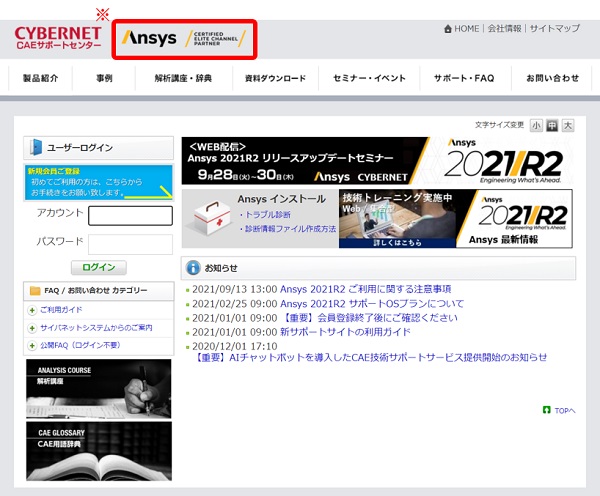
Task: Open the 技術トレーニング実施中 banner
Action: pyautogui.click(x=397, y=219)
